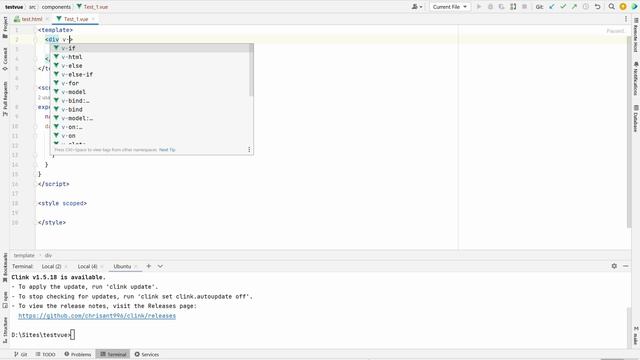640x360 pixels.
Task: Close the Ubuntu terminal tab
Action: point(137,267)
